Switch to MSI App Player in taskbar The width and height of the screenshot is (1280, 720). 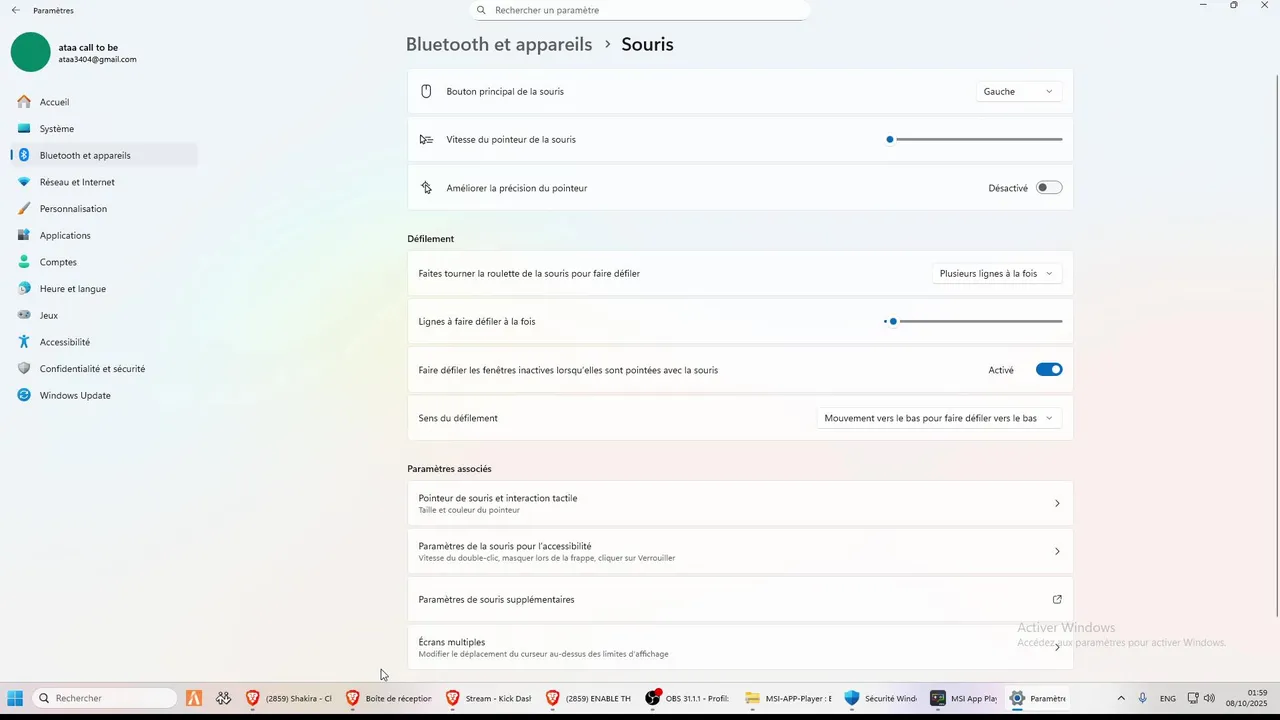pos(963,698)
